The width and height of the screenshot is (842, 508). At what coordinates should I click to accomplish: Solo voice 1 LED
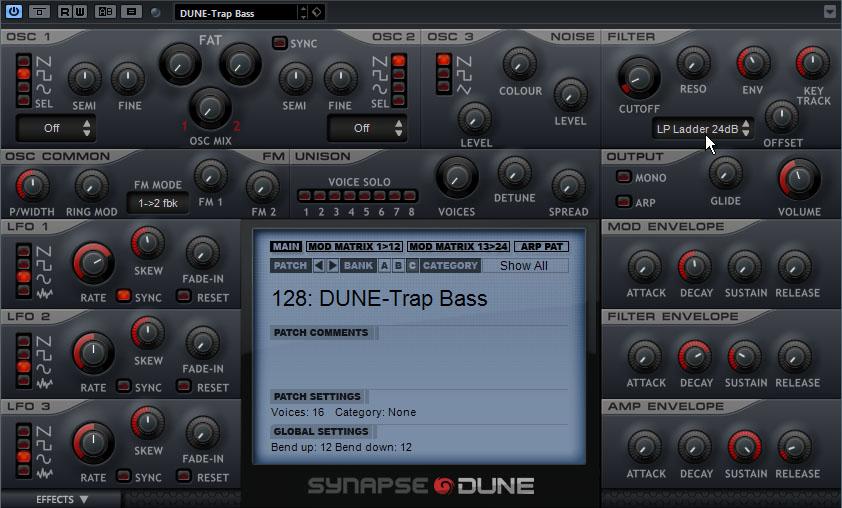point(304,195)
